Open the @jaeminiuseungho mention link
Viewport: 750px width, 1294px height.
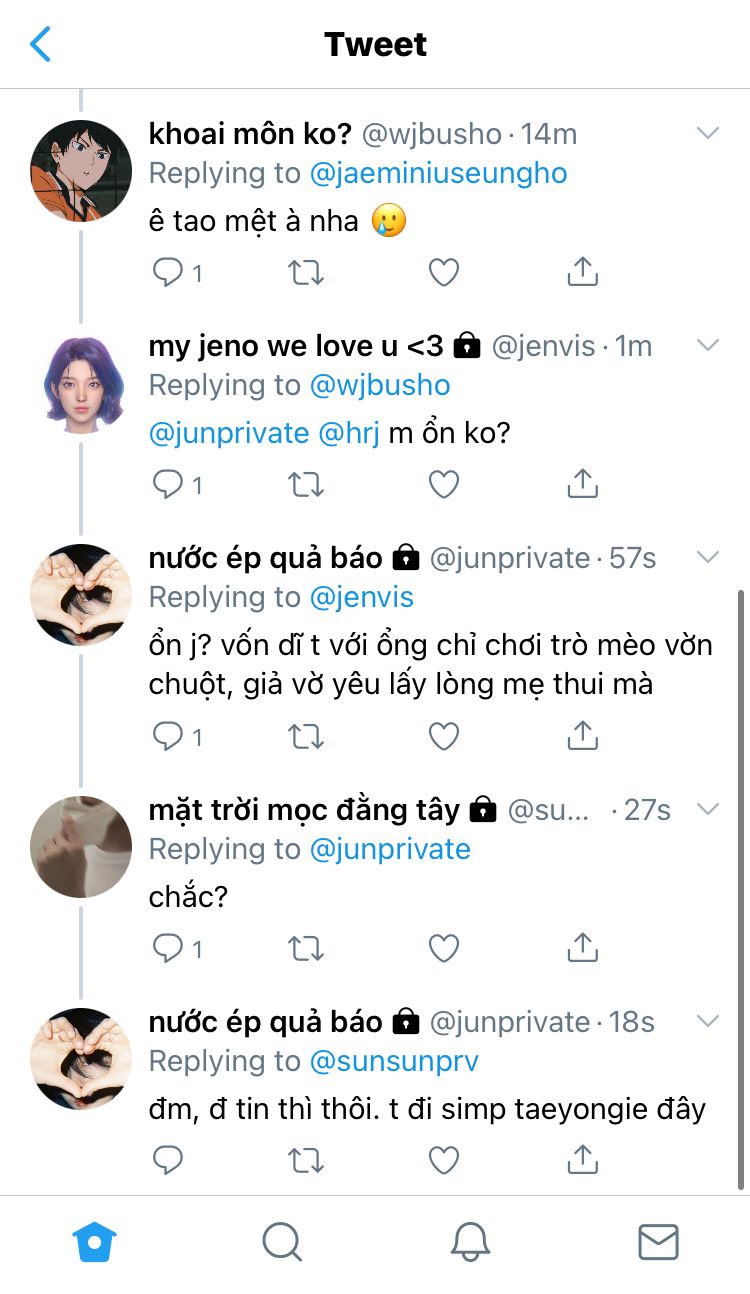coord(438,173)
